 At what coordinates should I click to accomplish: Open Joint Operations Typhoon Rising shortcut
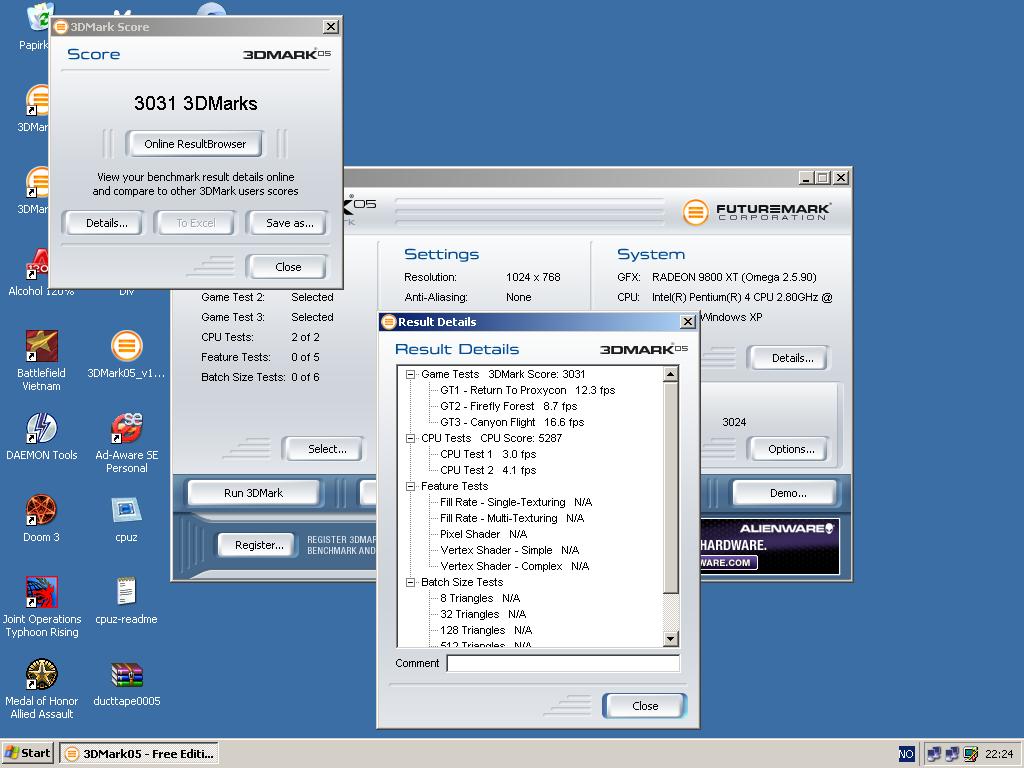[x=41, y=607]
